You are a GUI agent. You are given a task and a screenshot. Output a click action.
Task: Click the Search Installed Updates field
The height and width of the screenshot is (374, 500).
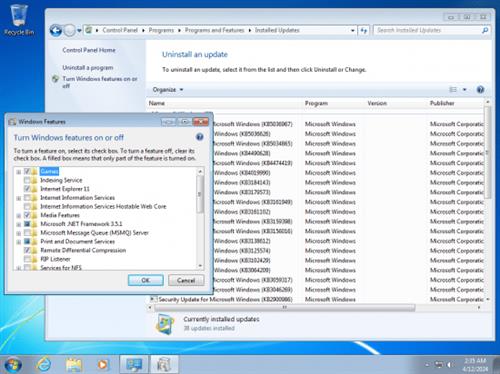click(428, 30)
